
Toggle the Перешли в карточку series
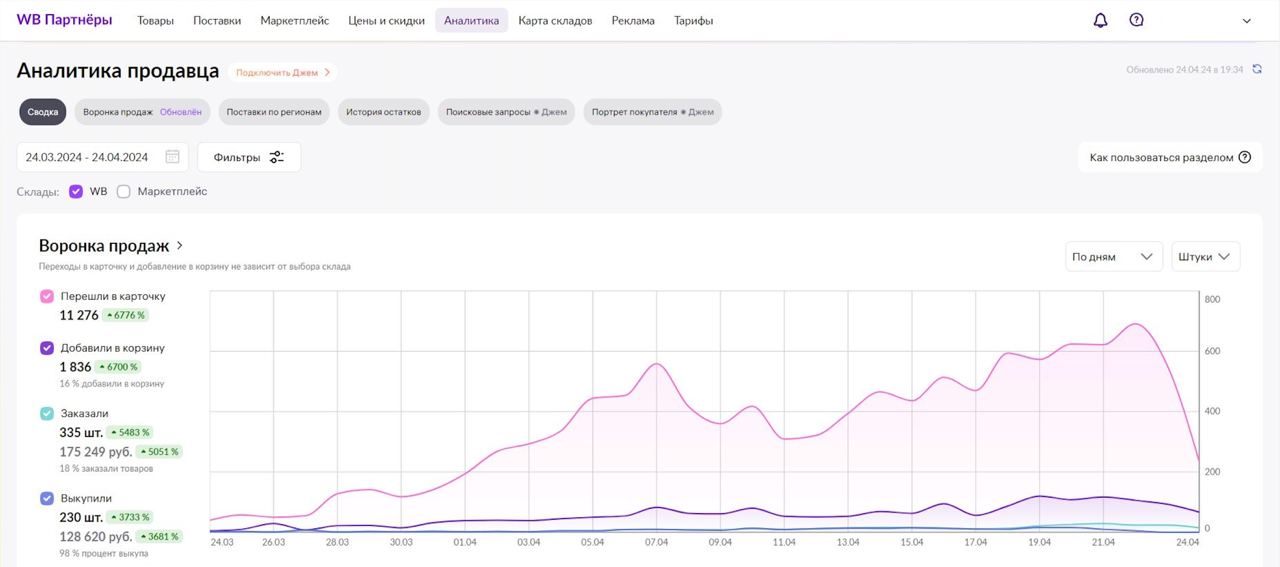(47, 296)
